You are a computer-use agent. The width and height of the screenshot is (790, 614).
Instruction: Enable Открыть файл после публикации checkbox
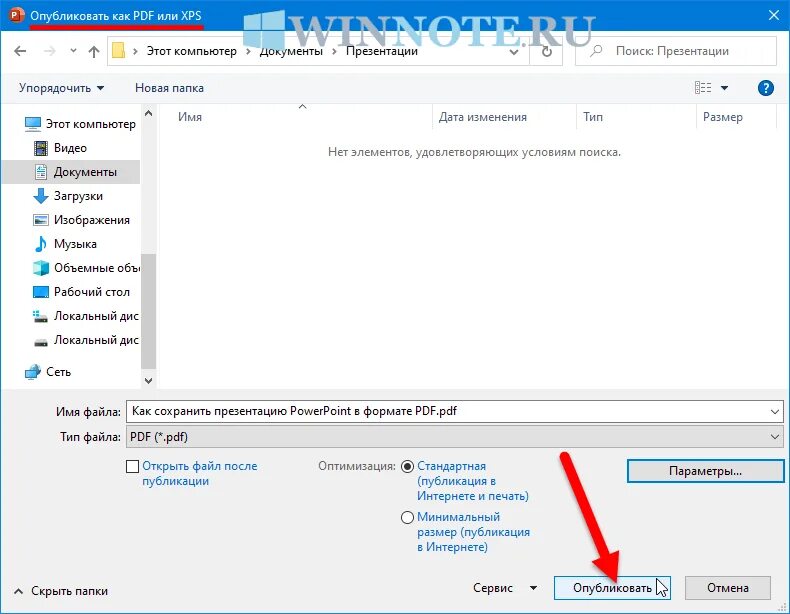[133, 466]
